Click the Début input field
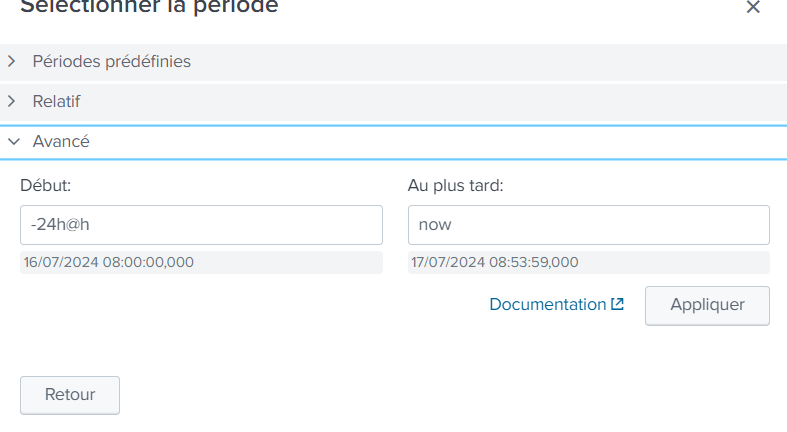787x432 pixels. pyautogui.click(x=201, y=225)
